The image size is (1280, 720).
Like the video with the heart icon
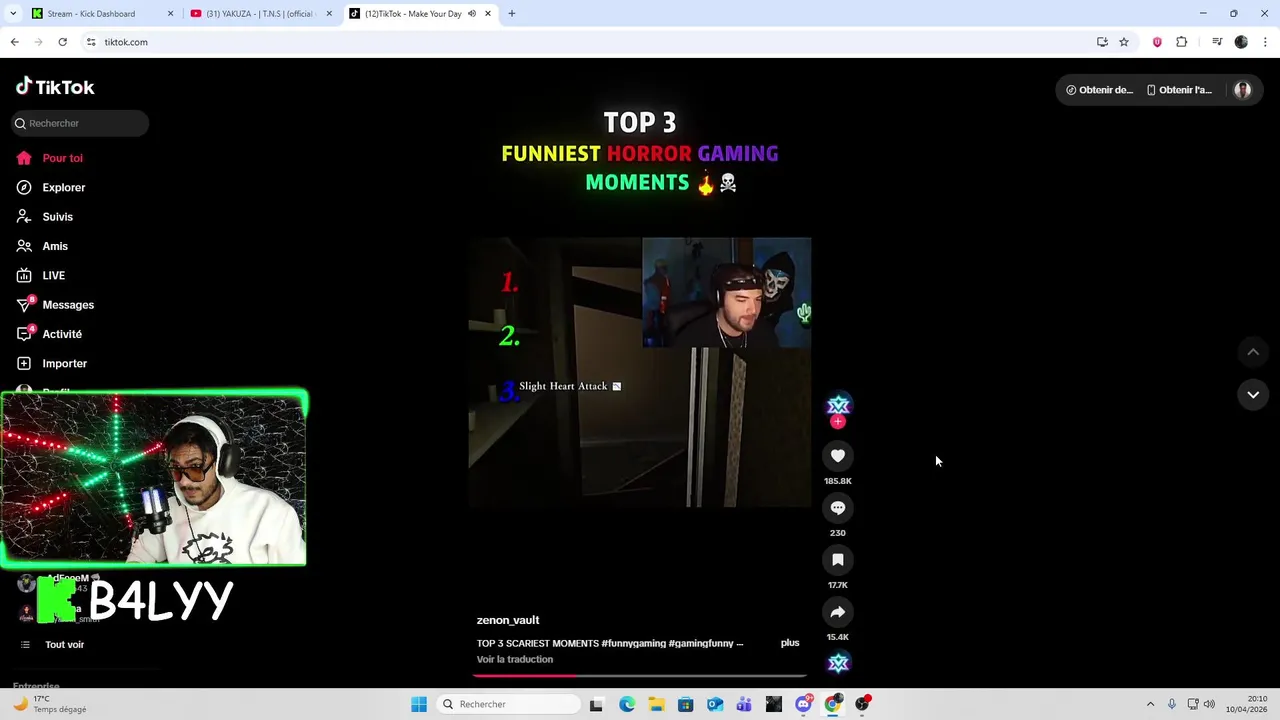(x=838, y=456)
